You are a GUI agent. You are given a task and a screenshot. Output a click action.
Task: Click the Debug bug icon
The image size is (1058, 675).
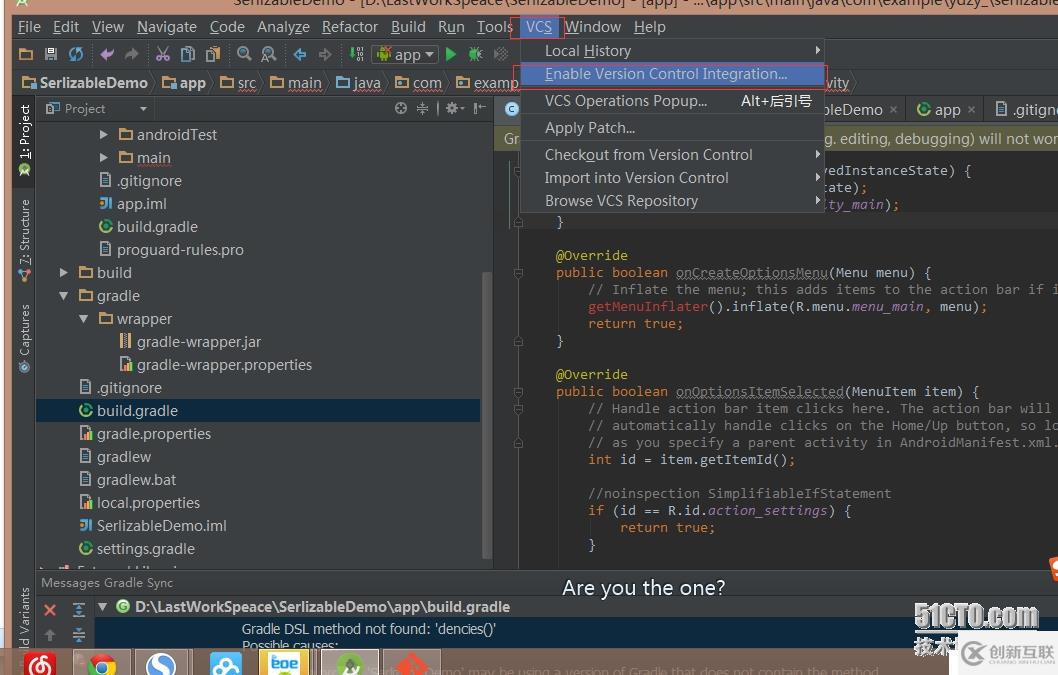pyautogui.click(x=475, y=54)
